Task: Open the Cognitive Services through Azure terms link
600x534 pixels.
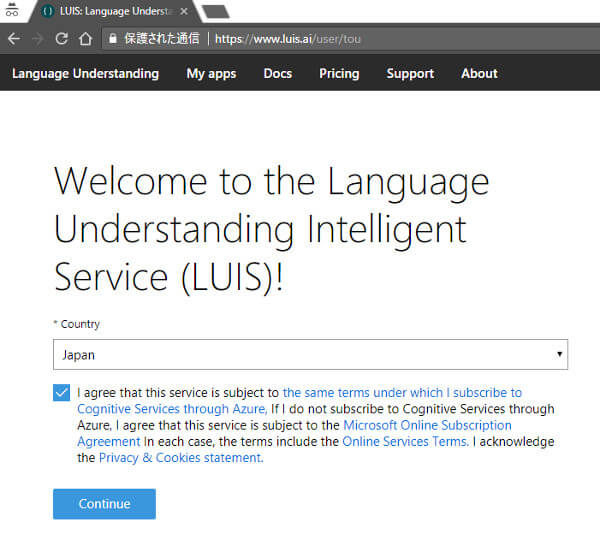Action: (x=299, y=400)
